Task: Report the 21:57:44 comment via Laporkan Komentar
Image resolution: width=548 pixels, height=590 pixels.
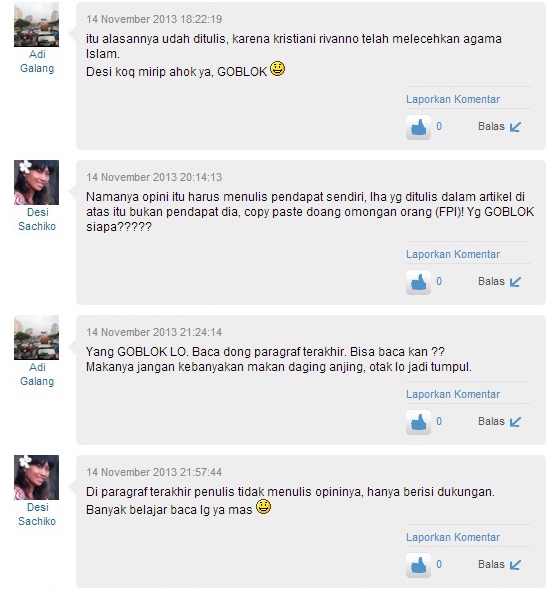Action: [x=453, y=537]
